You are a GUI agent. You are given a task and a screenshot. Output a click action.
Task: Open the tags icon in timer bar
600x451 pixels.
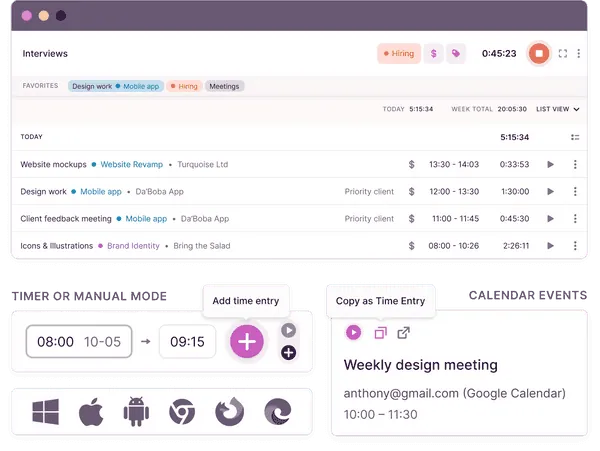(456, 54)
